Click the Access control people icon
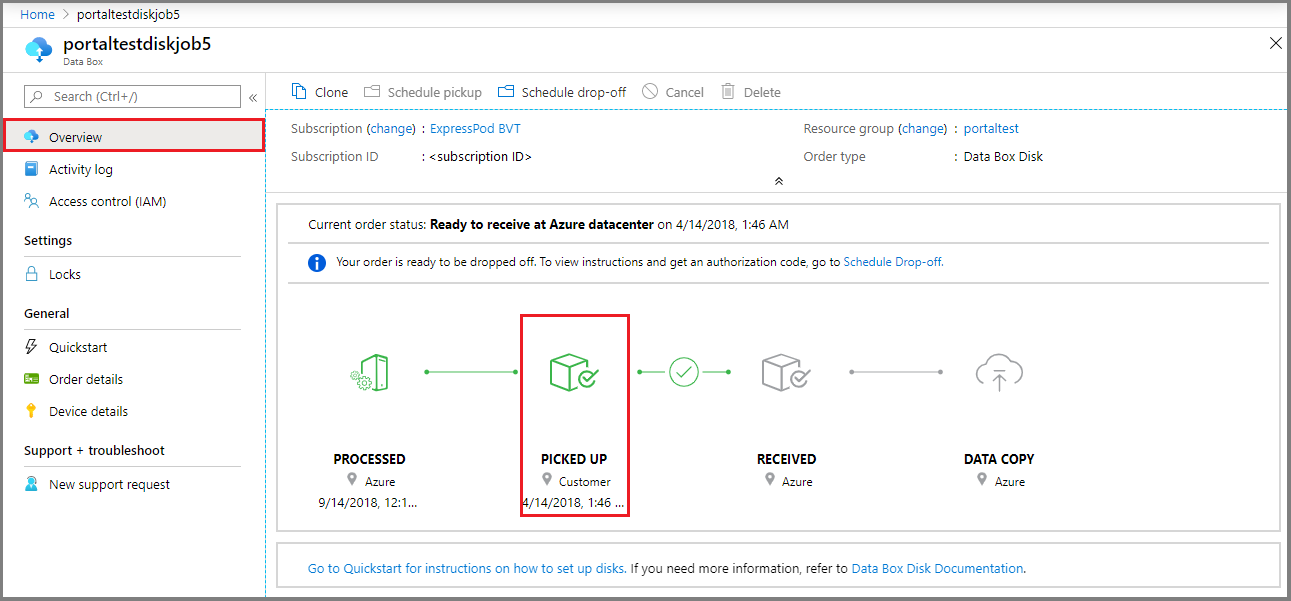 (31, 201)
